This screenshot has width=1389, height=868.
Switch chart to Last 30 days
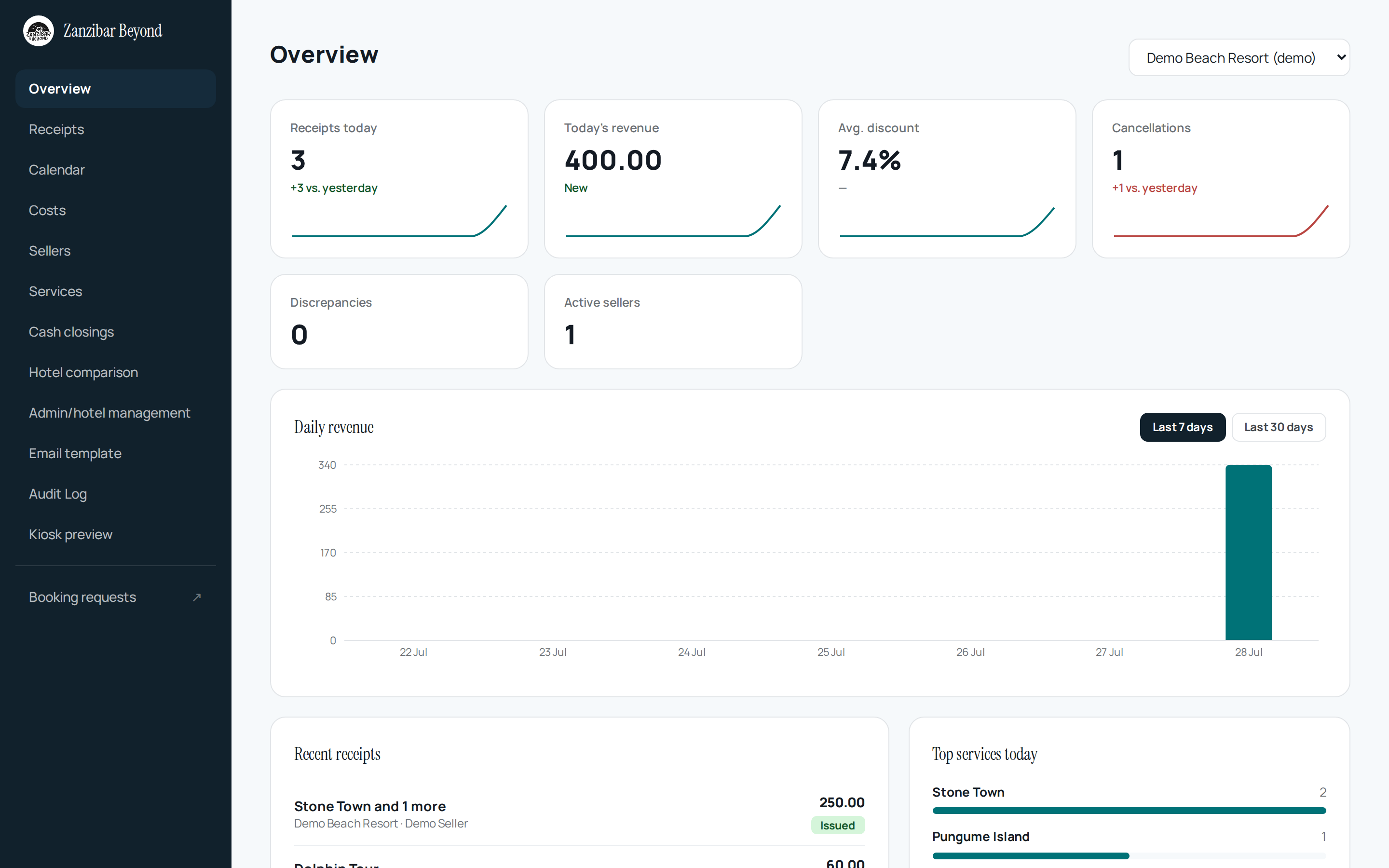pyautogui.click(x=1278, y=427)
